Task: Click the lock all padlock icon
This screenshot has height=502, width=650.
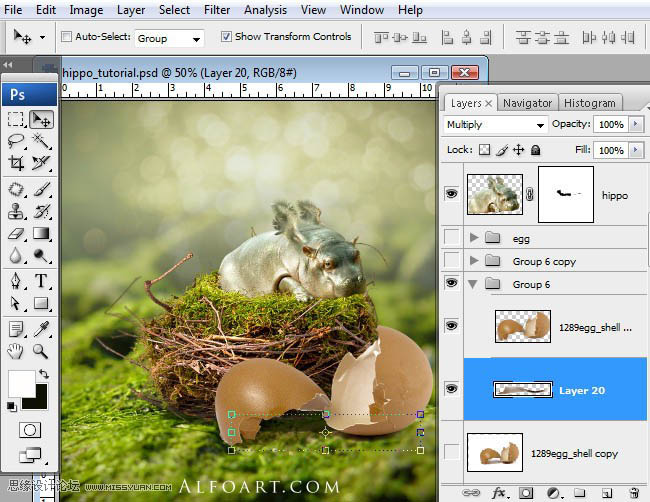Action: click(x=536, y=150)
